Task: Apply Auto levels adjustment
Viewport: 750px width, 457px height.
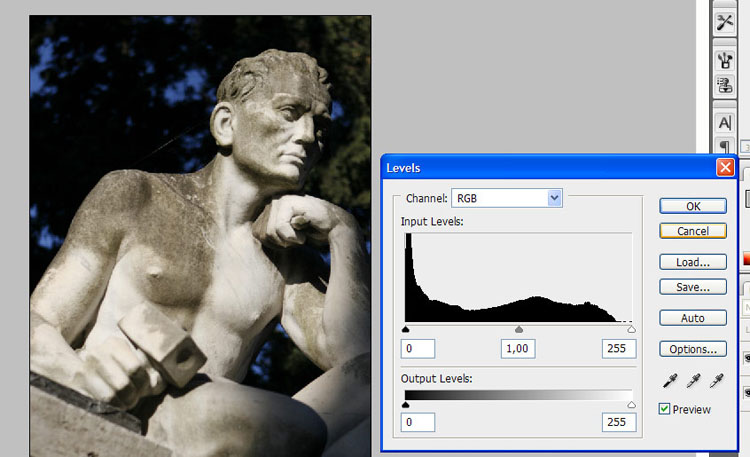Action: (x=693, y=318)
